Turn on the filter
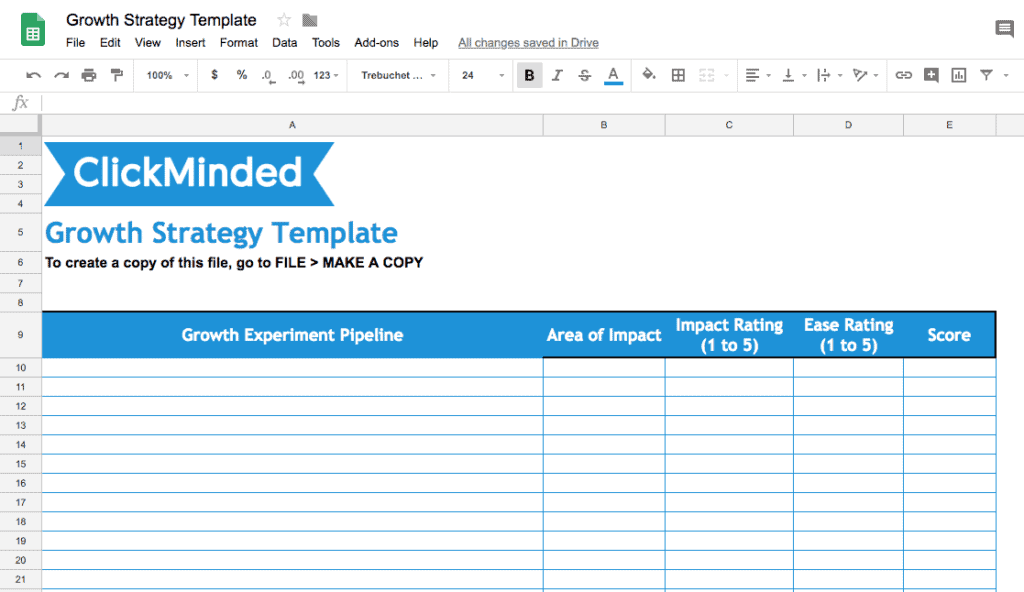1024x592 pixels. [986, 75]
